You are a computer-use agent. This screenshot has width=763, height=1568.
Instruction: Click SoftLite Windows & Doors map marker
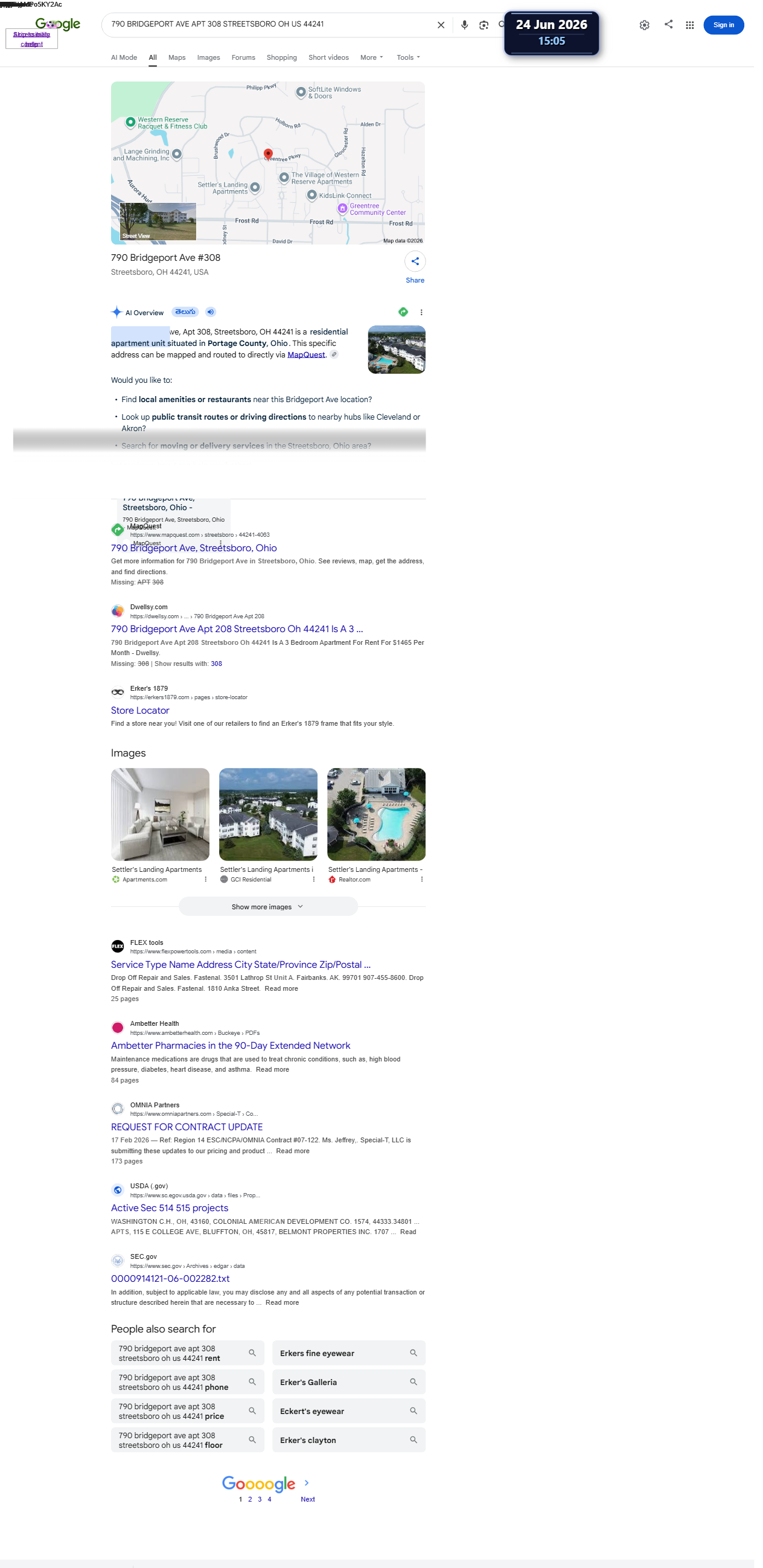click(x=304, y=93)
